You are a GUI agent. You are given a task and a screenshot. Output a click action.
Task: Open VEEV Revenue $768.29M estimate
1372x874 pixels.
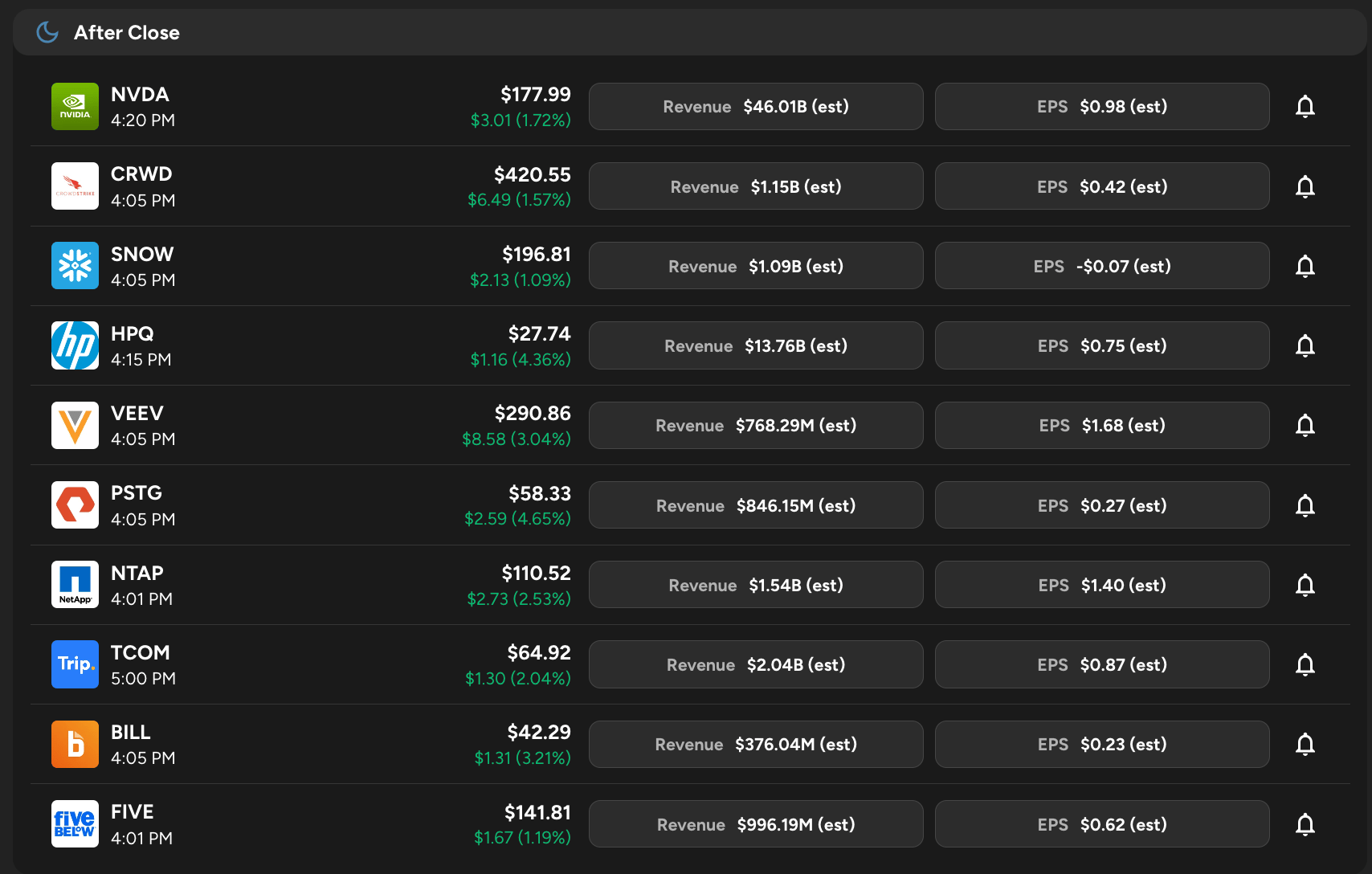click(x=756, y=425)
